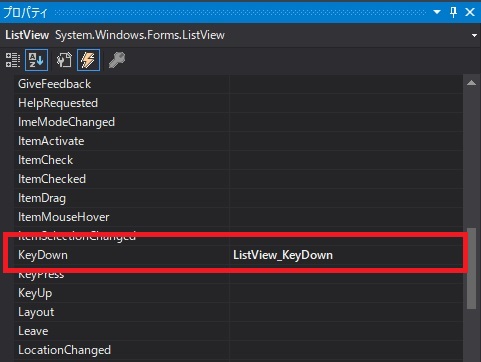Open the Property Pages wrench icon
The width and height of the screenshot is (481, 362).
117,60
